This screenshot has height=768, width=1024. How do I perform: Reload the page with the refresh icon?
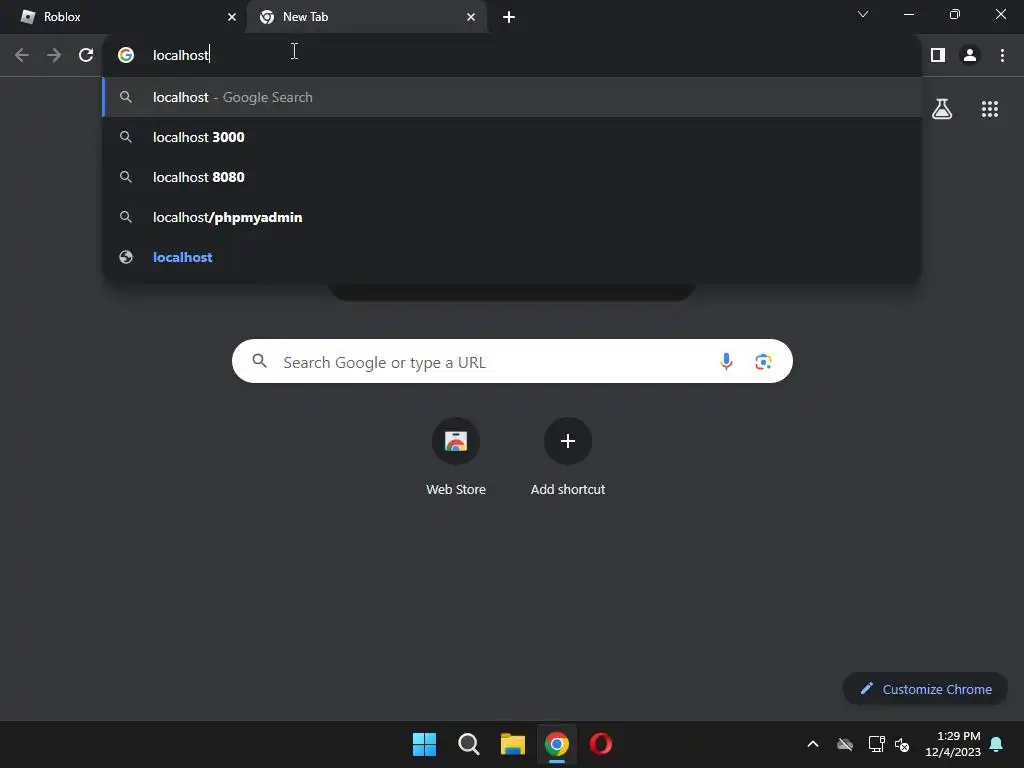click(86, 55)
